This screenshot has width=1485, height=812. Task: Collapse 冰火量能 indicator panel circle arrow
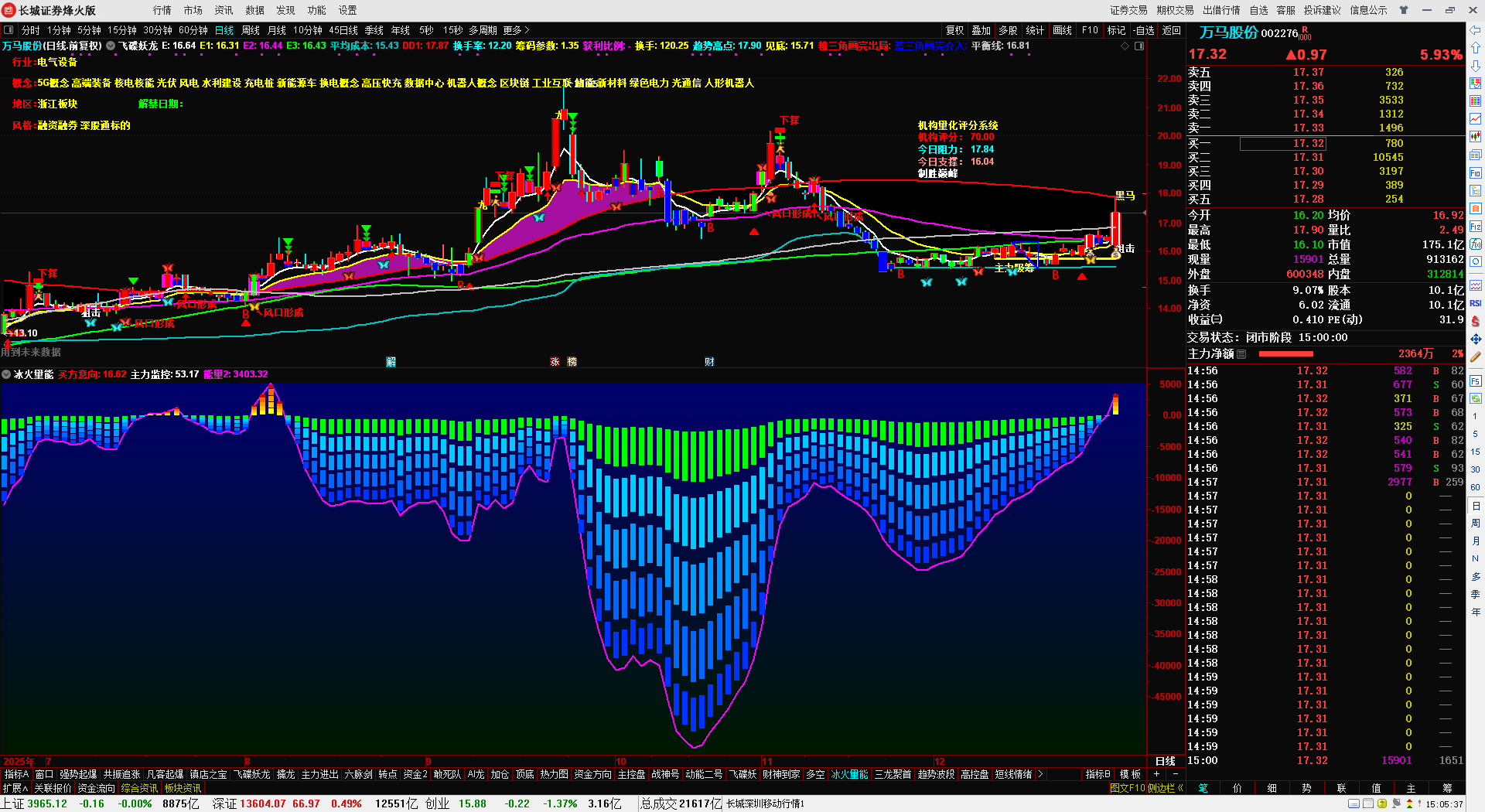click(6, 374)
